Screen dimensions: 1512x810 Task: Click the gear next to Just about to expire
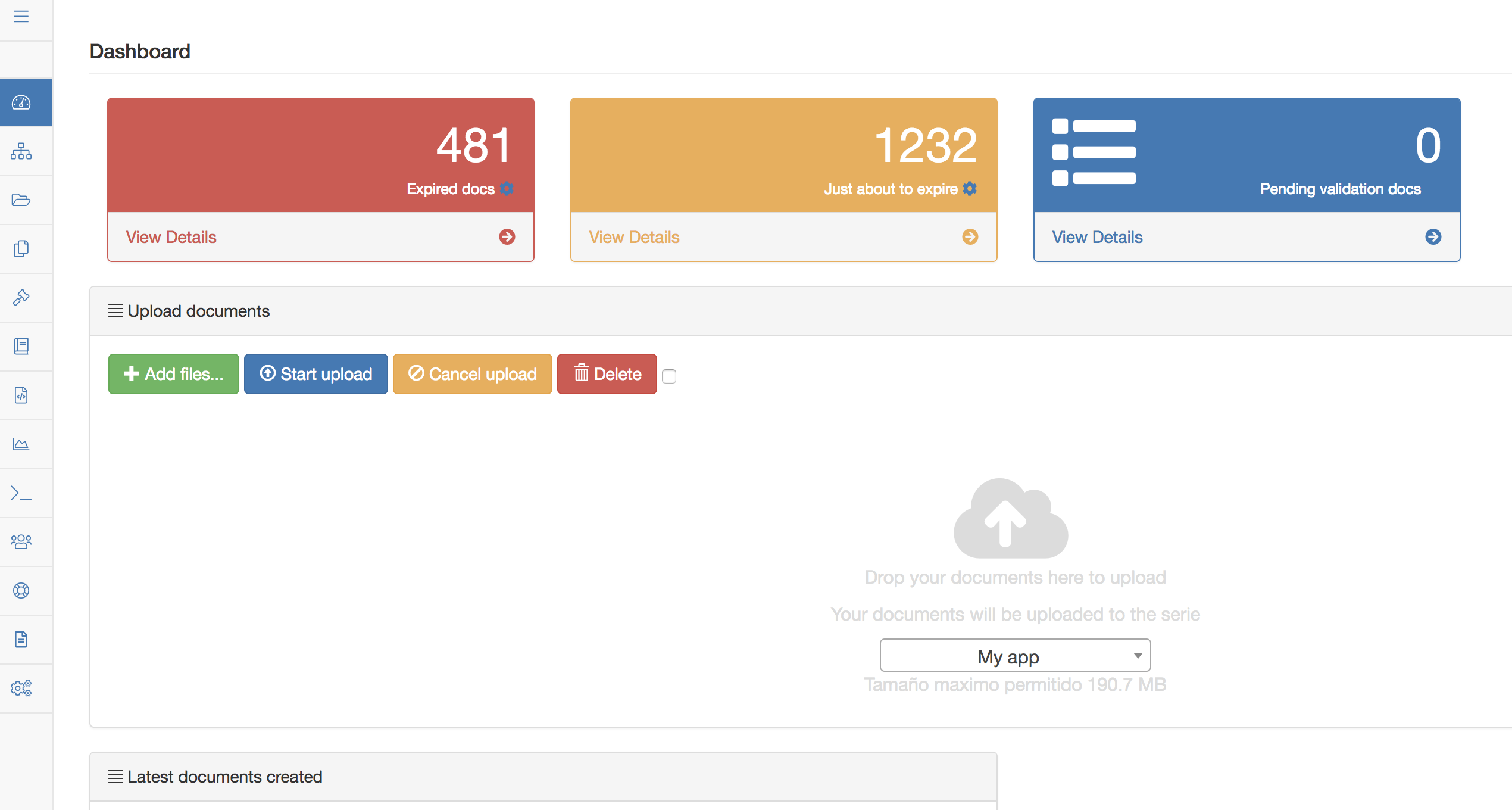point(970,189)
